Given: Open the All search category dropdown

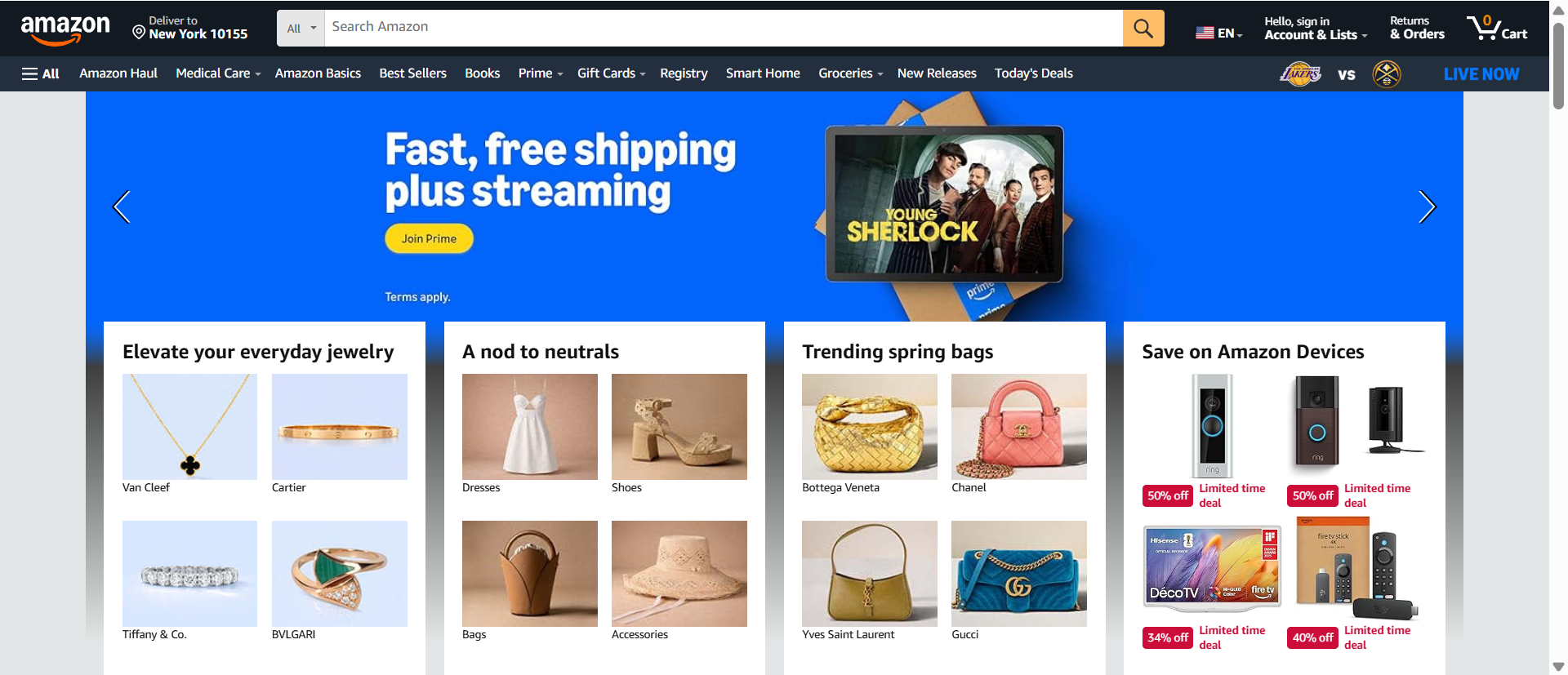Looking at the screenshot, I should 301,29.
